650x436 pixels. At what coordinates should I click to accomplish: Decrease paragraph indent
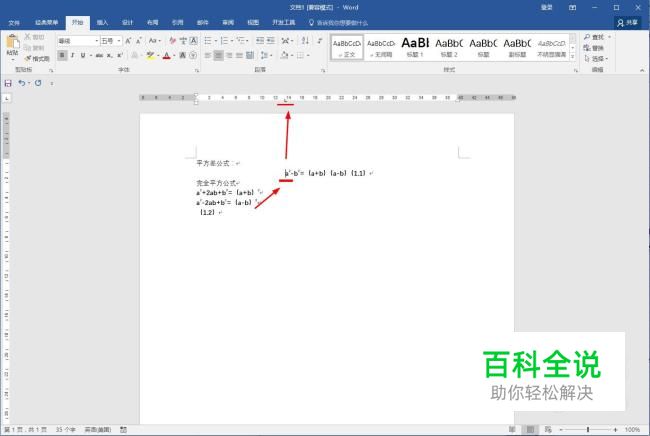(x=260, y=41)
